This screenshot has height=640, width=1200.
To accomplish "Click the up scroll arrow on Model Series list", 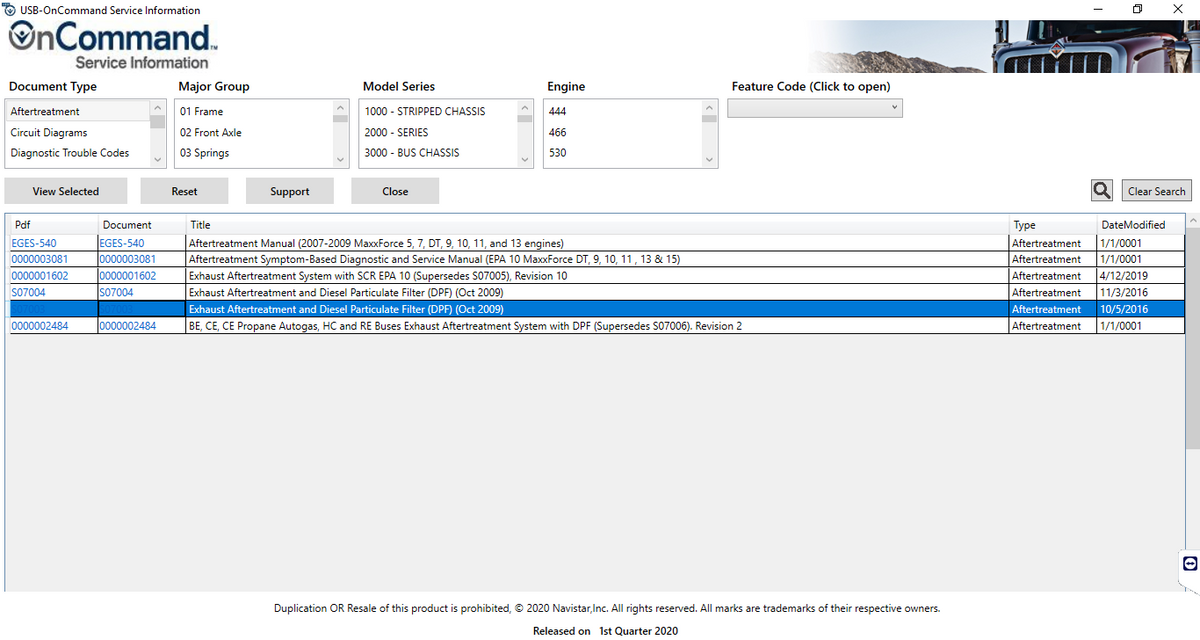I will pos(524,108).
